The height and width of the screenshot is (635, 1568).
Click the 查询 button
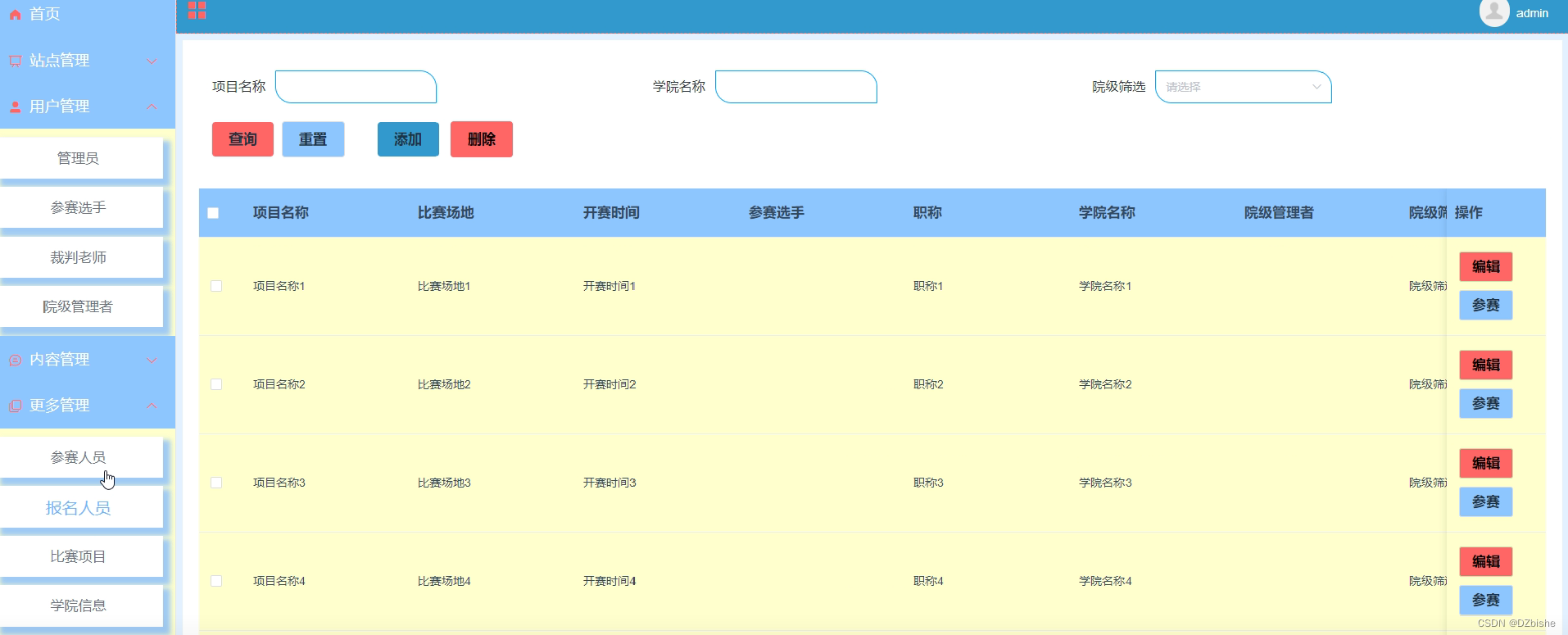point(242,139)
